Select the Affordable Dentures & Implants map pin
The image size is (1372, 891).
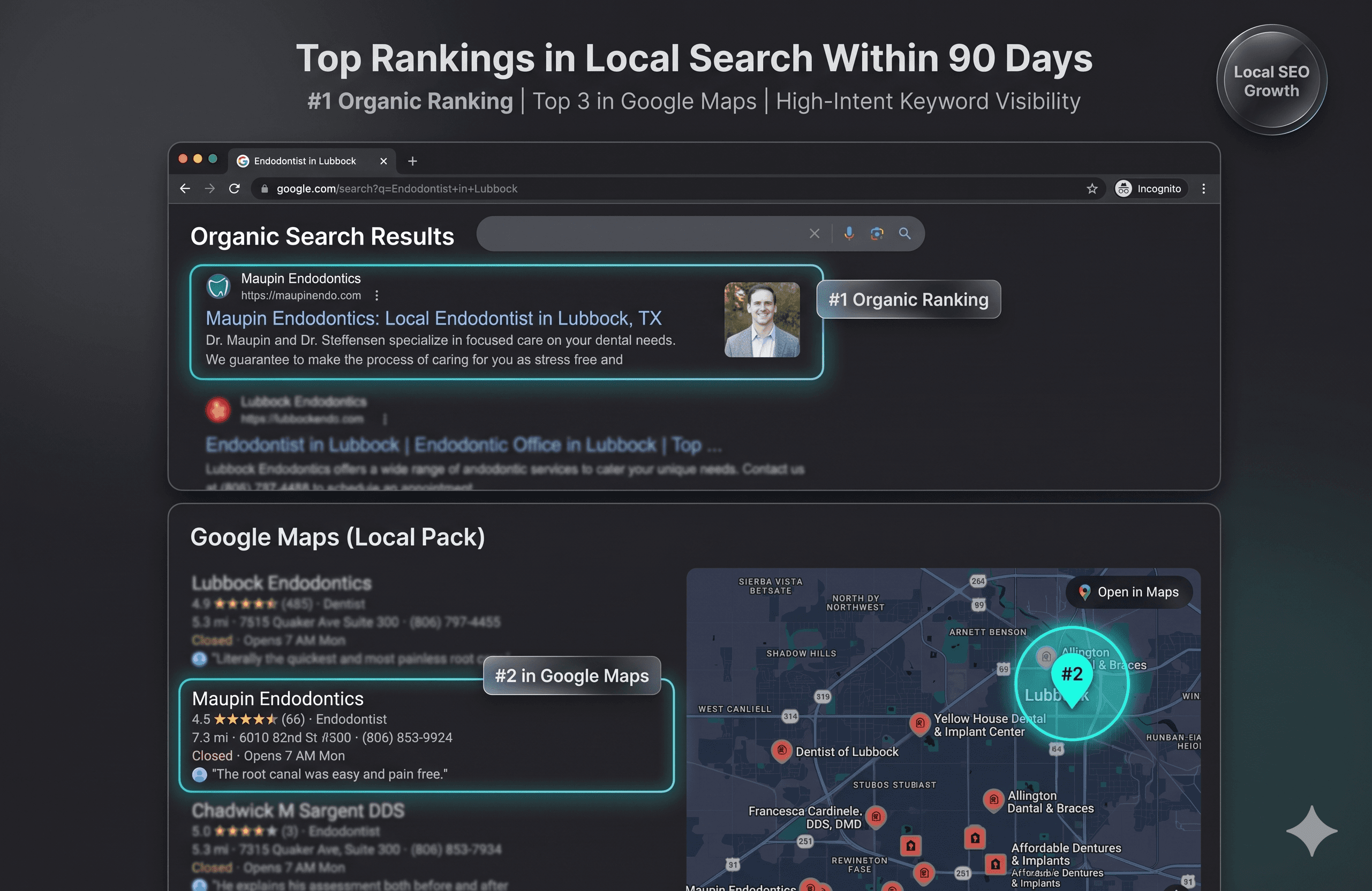995,864
